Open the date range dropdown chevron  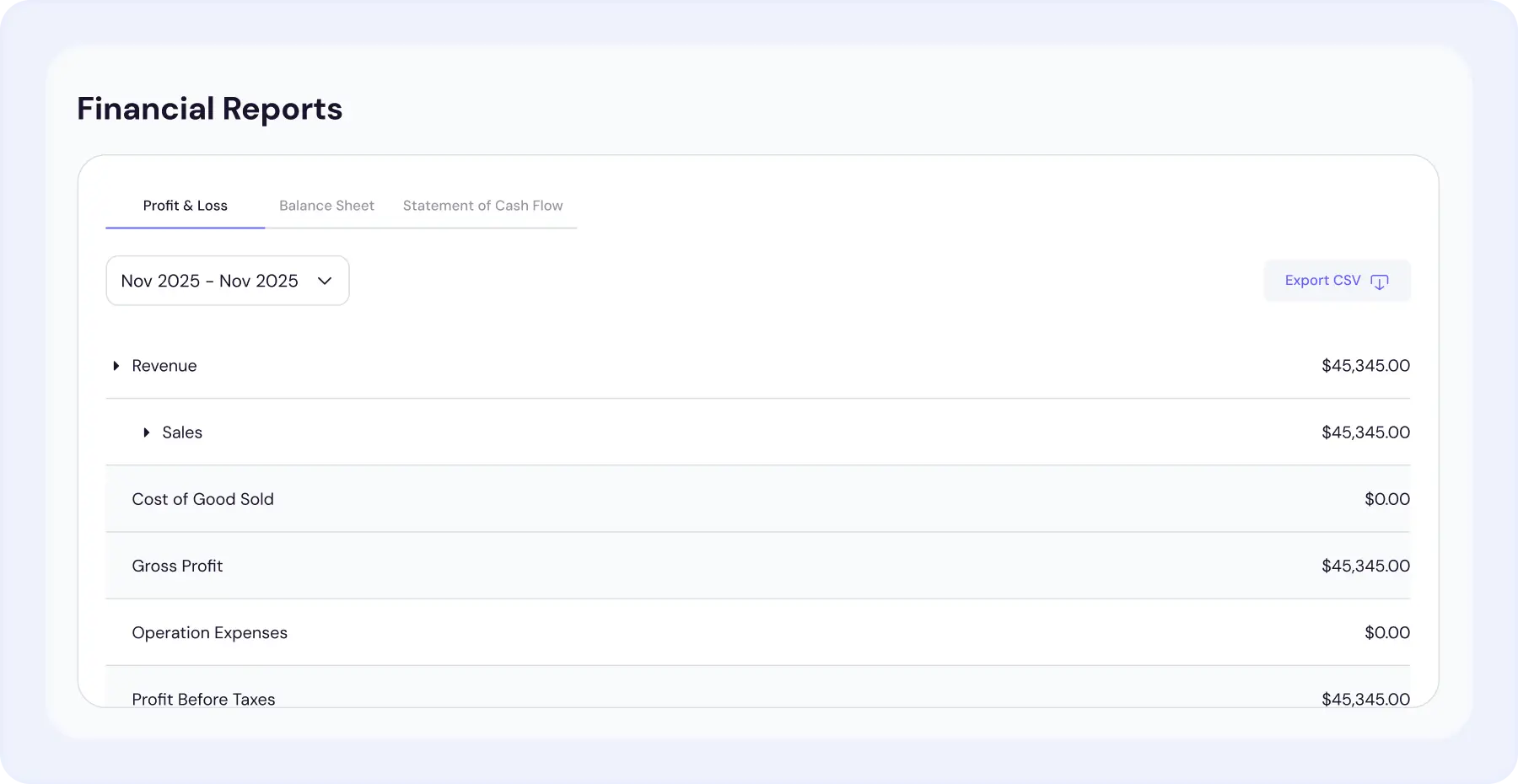click(x=326, y=281)
